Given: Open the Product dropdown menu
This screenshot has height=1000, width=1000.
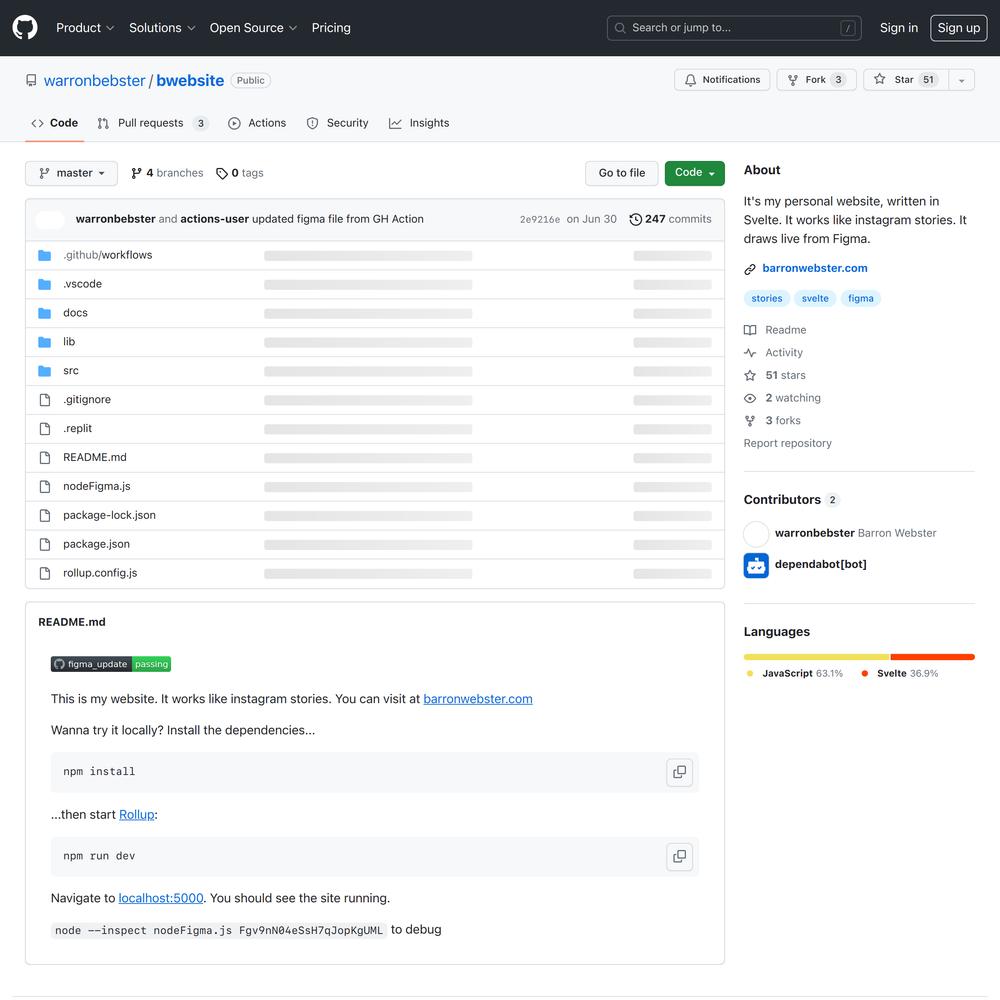Looking at the screenshot, I should 85,28.
